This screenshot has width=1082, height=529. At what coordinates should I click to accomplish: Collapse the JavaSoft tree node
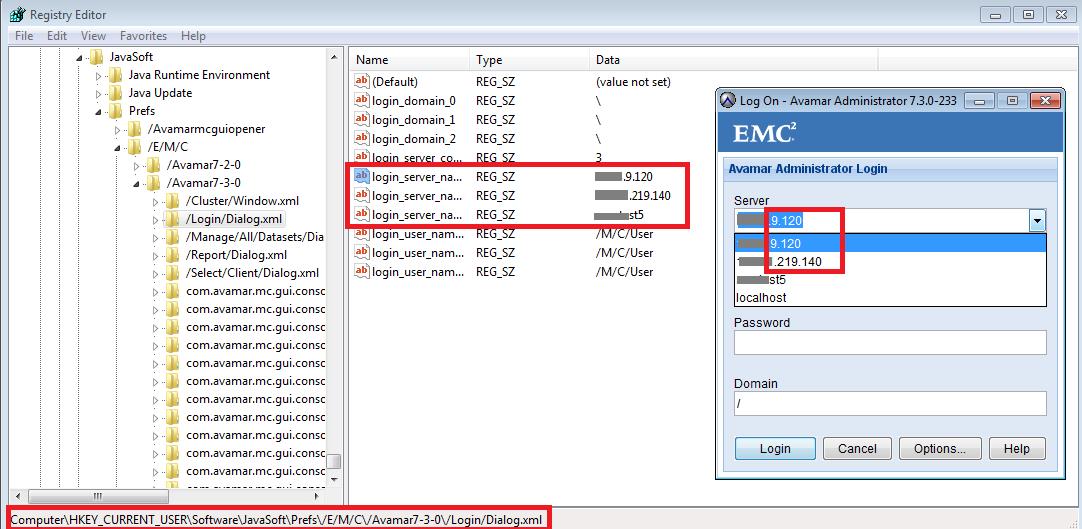click(x=79, y=57)
